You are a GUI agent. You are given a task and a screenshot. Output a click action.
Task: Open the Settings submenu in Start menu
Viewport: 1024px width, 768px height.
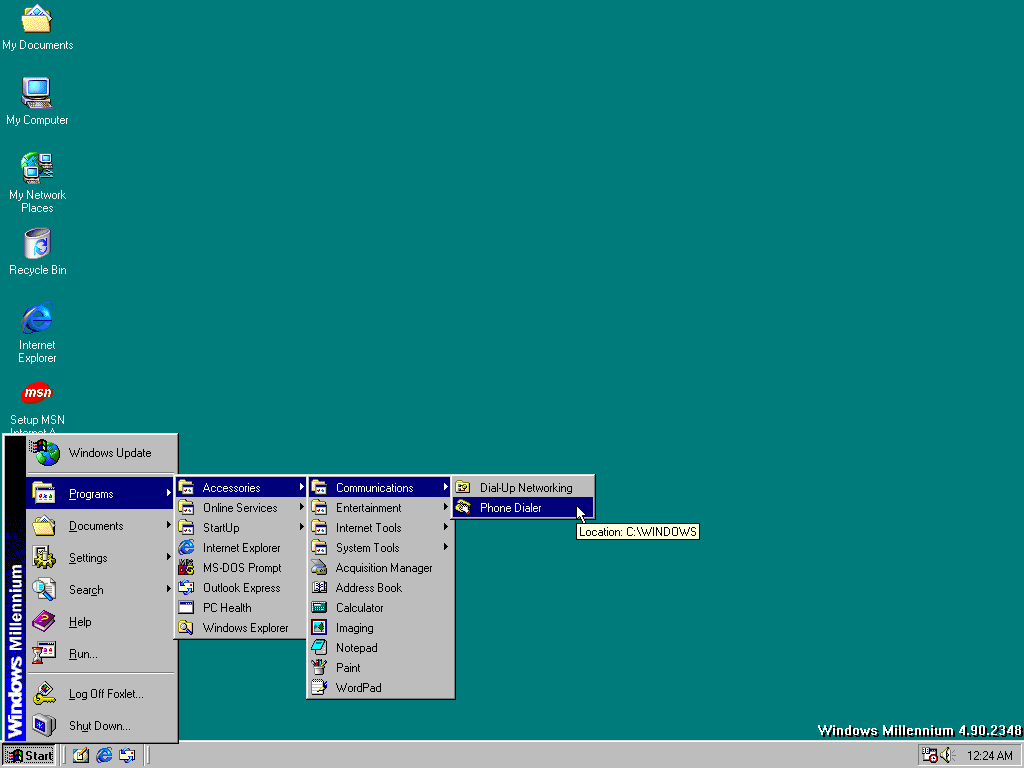[88, 558]
